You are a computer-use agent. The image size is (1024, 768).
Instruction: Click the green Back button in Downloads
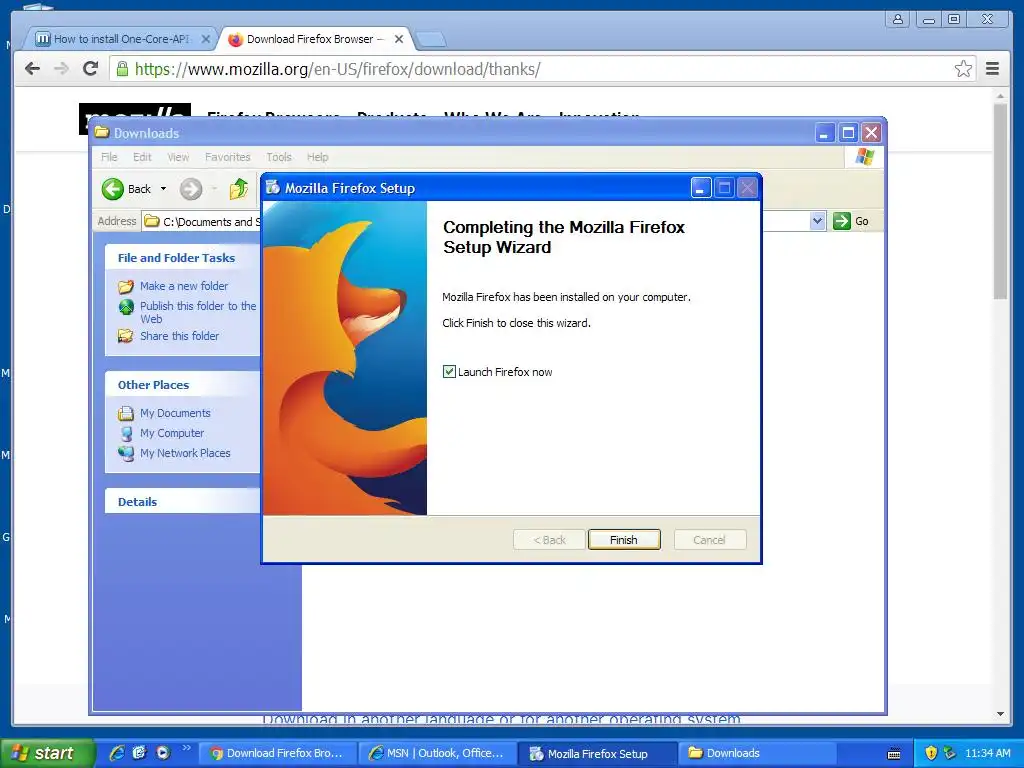tap(127, 189)
